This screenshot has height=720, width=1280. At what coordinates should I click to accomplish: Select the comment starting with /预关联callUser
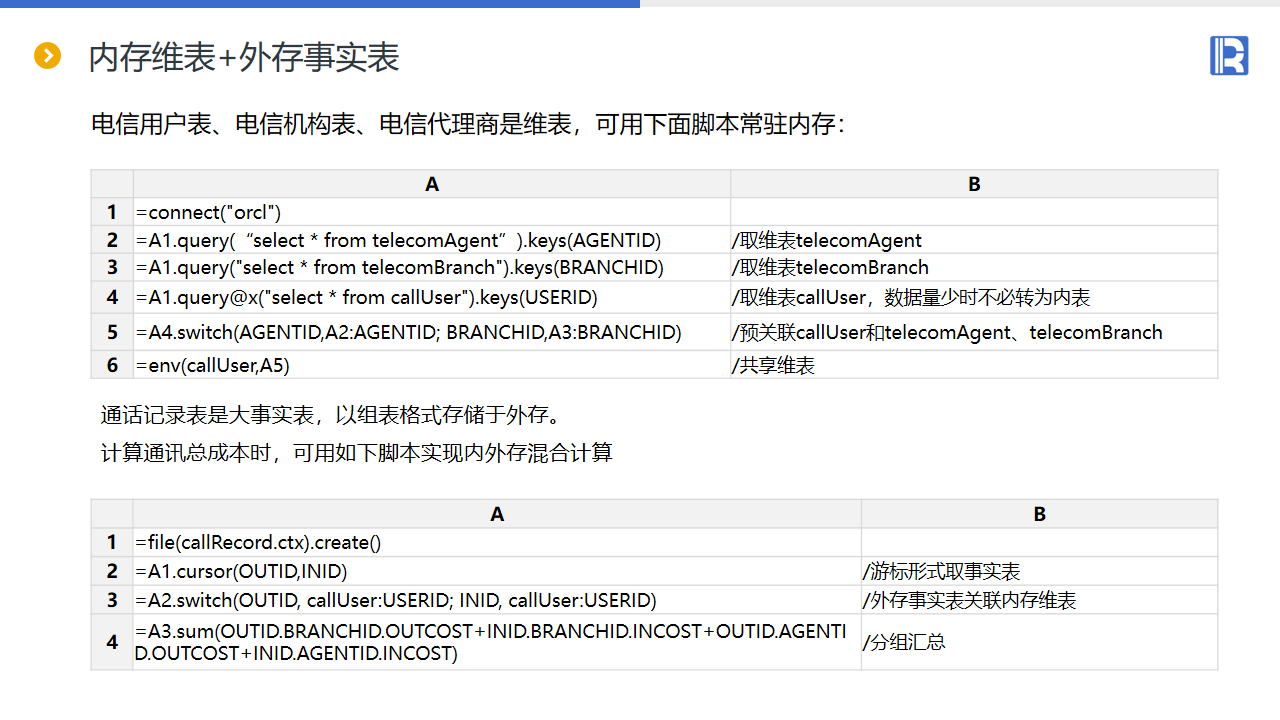pyautogui.click(x=948, y=332)
